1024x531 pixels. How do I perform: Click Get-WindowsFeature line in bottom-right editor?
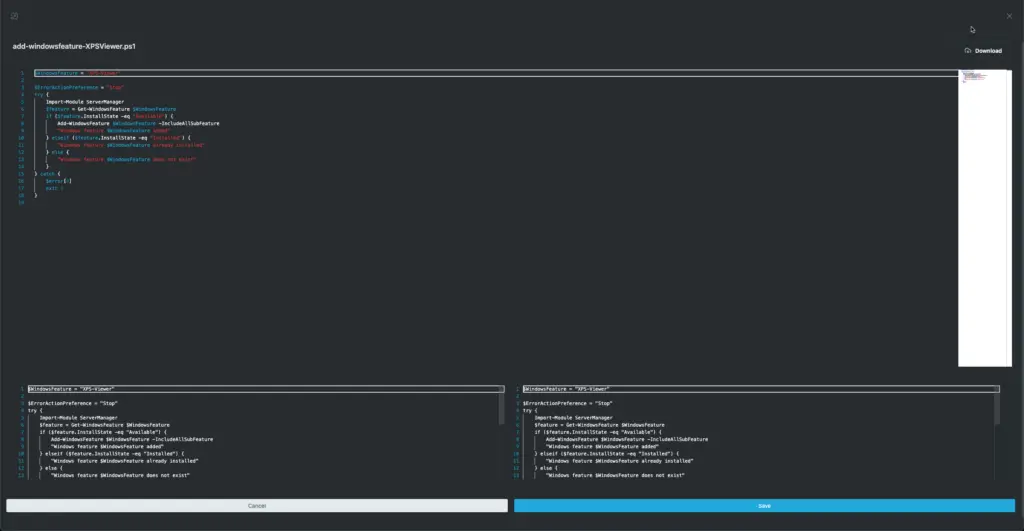pyautogui.click(x=600, y=425)
